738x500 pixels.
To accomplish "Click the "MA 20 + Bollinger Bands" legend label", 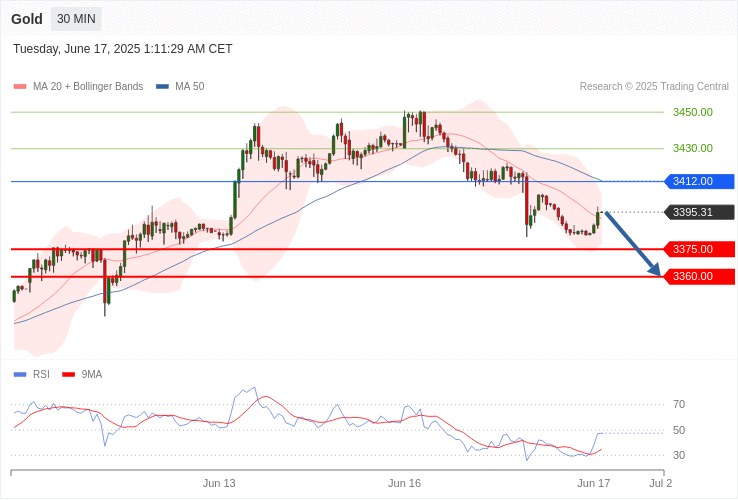I will pyautogui.click(x=88, y=87).
